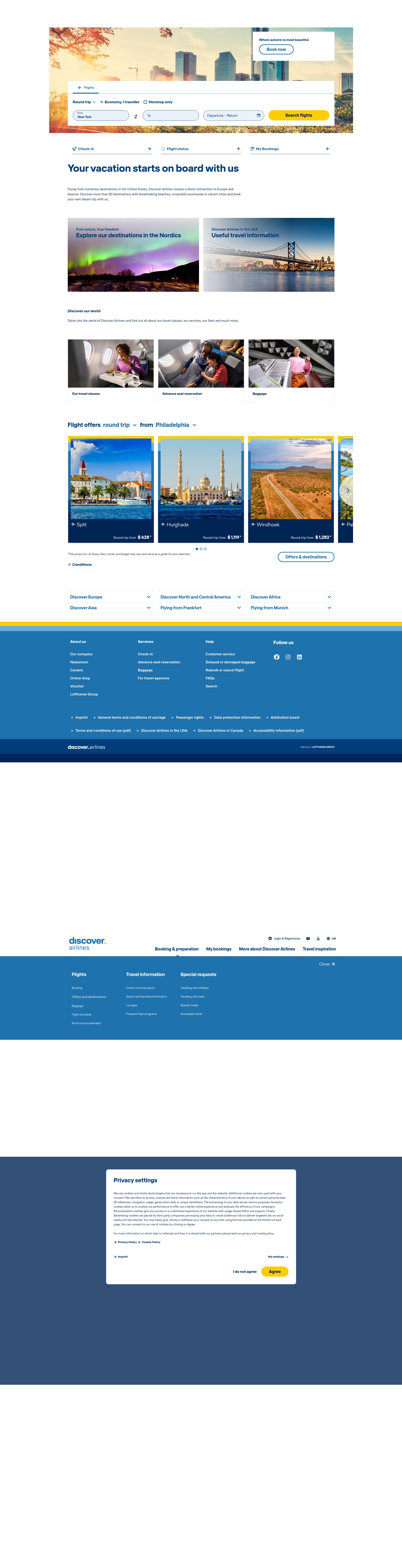Open LinkedIn icon under Follow us
Screen dimensions: 402x1568
pos(299,657)
